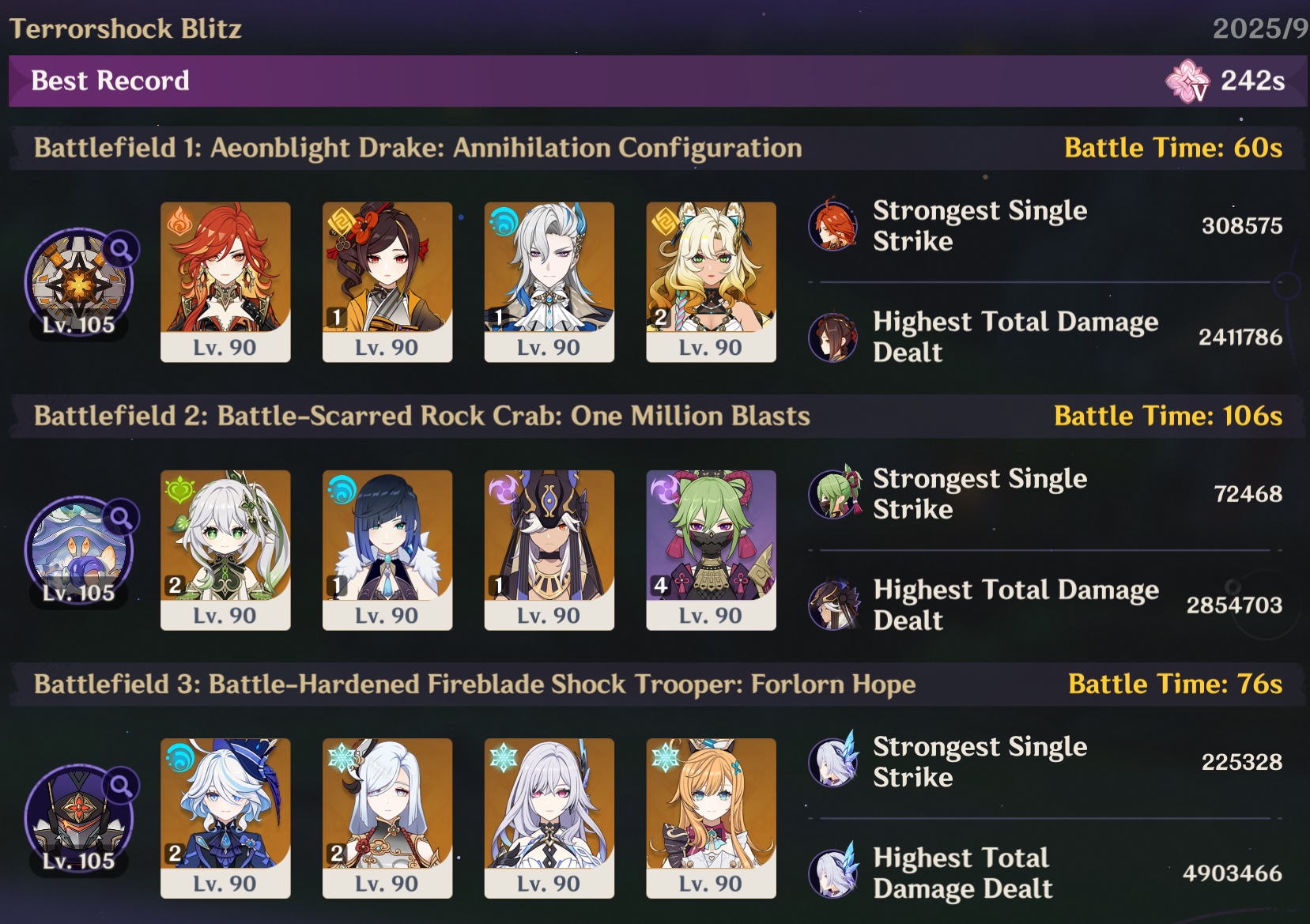Select the masked green-haired Electro character card
Viewport: 1310px width, 924px height.
[711, 550]
